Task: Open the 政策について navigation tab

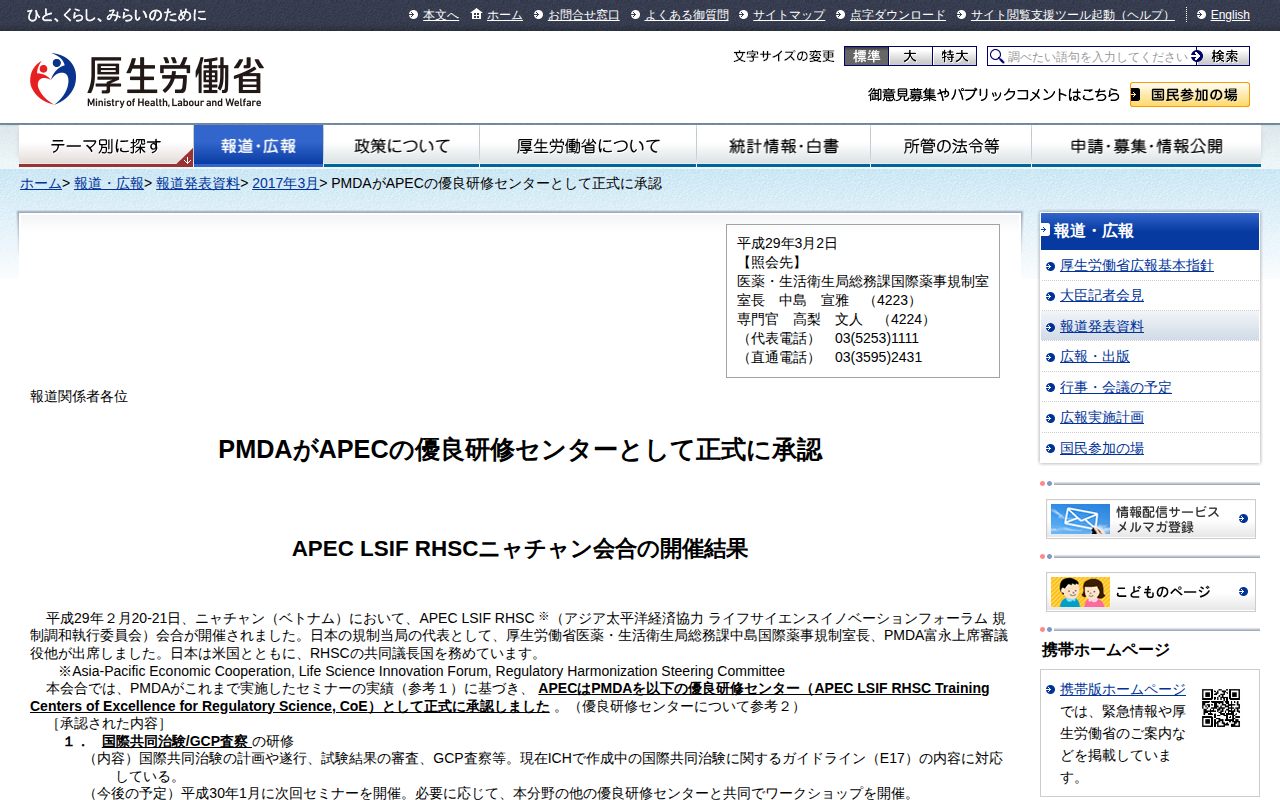Action: point(402,146)
